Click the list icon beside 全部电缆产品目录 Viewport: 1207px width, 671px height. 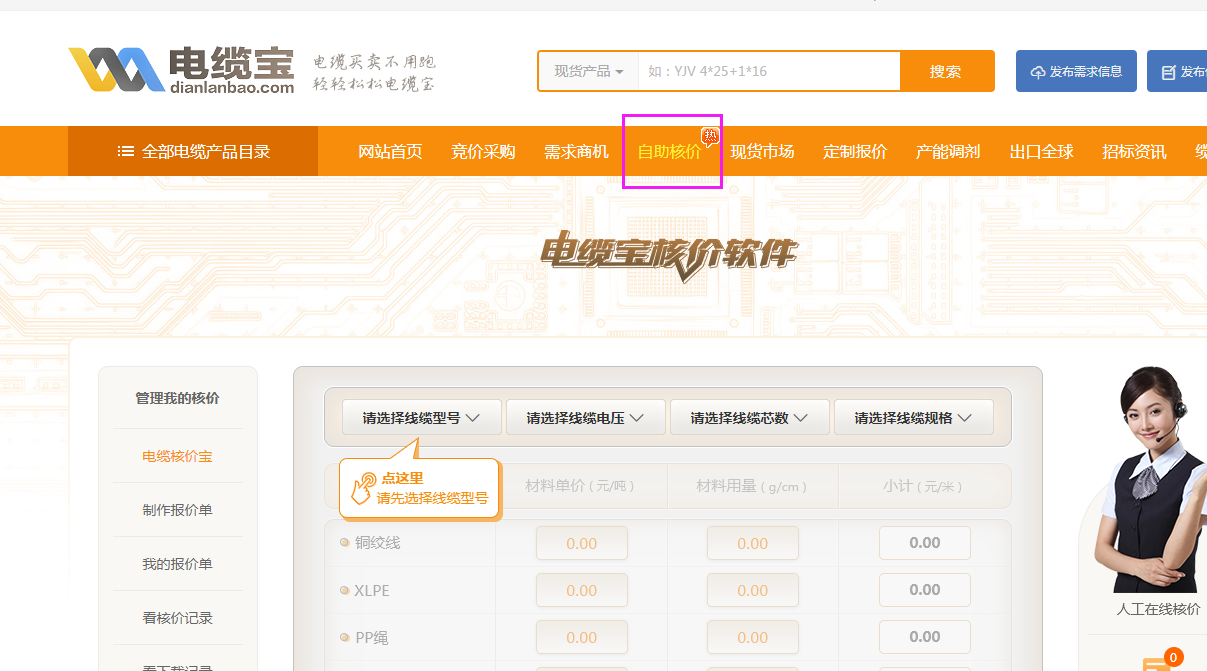point(125,151)
